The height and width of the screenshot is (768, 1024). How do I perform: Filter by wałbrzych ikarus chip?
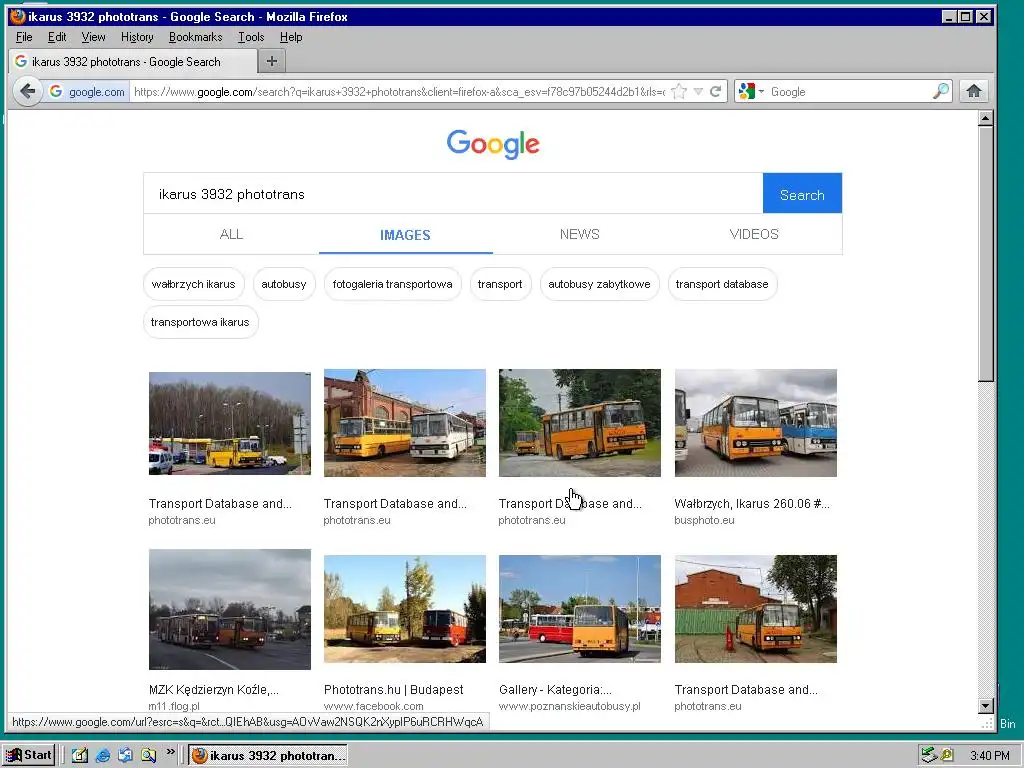[x=193, y=284]
